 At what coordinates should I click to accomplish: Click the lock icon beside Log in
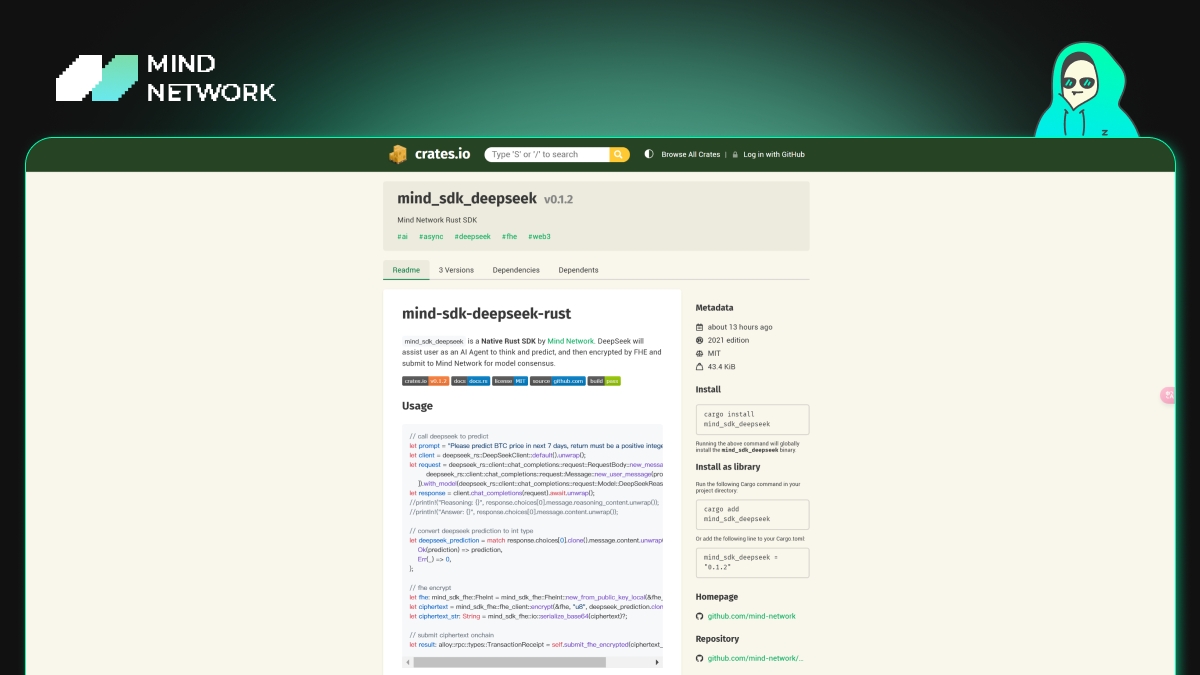click(735, 155)
